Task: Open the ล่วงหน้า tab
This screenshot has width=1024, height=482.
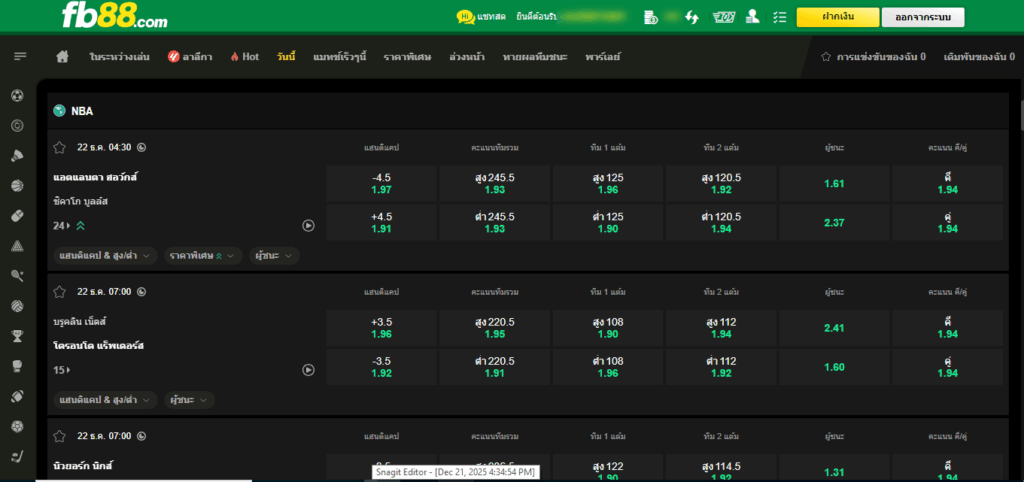Action: coord(467,57)
